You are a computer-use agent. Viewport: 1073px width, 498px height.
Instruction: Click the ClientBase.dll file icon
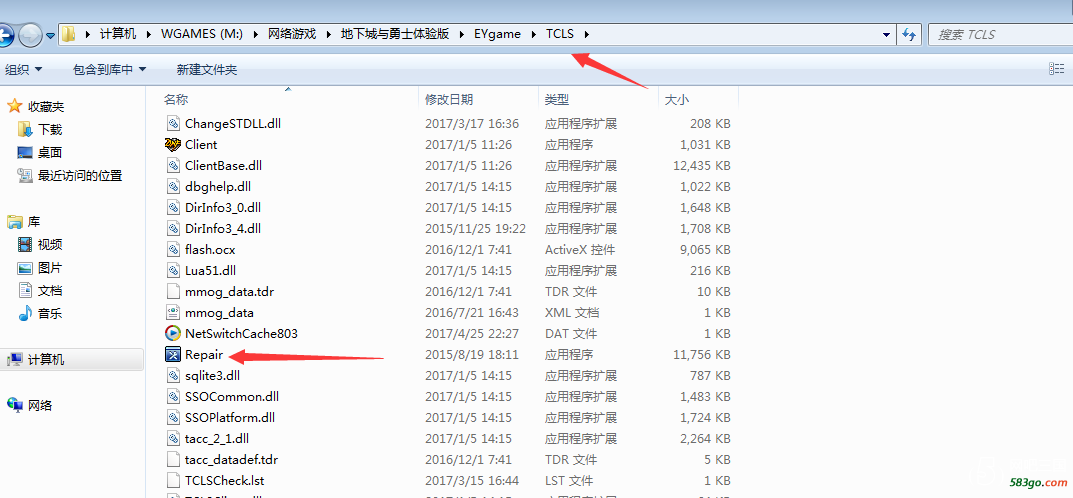(x=173, y=166)
